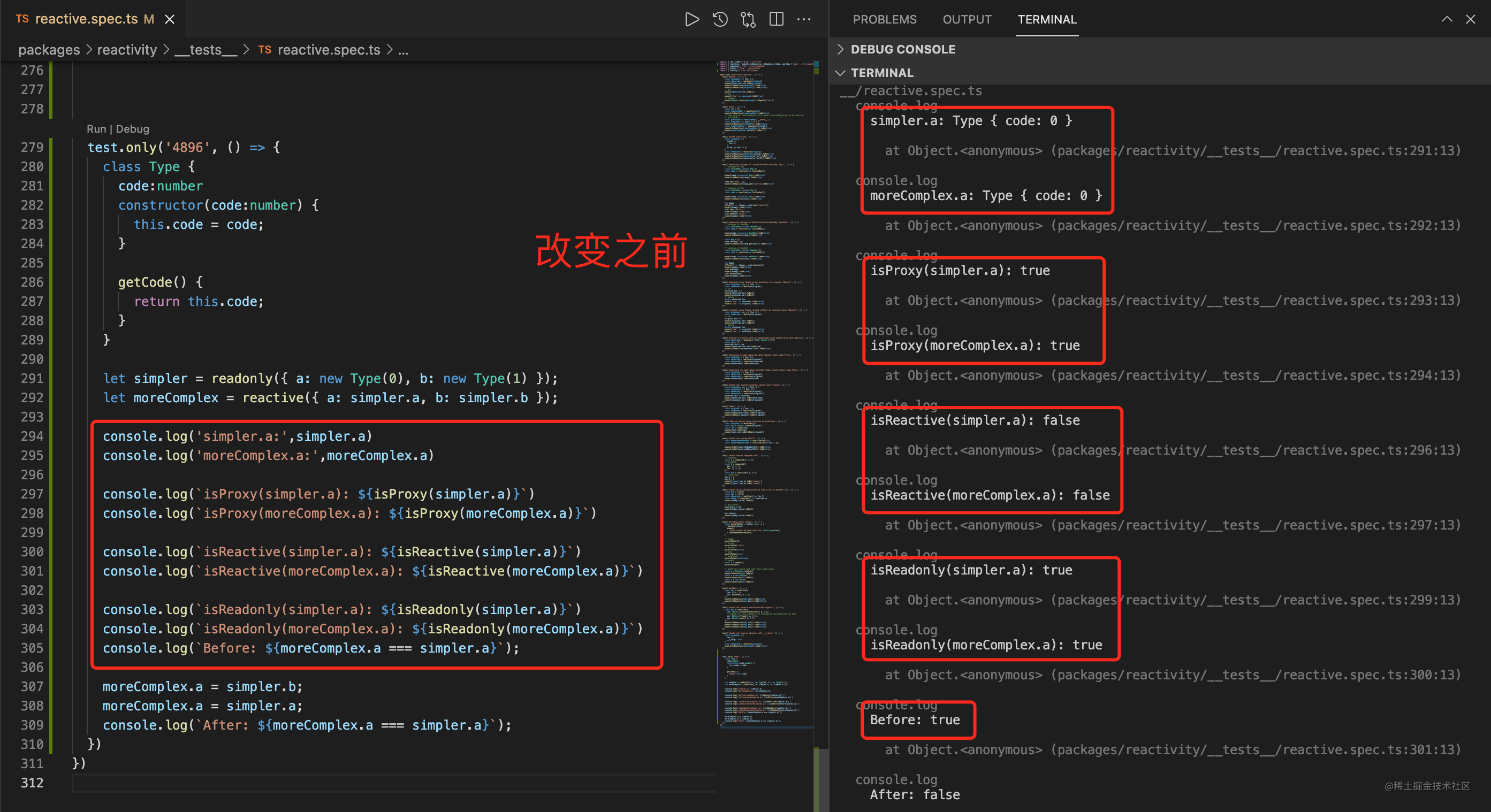Image resolution: width=1491 pixels, height=812 pixels.
Task: Open the breadcrumb ellipsis symbol segment
Action: (404, 50)
